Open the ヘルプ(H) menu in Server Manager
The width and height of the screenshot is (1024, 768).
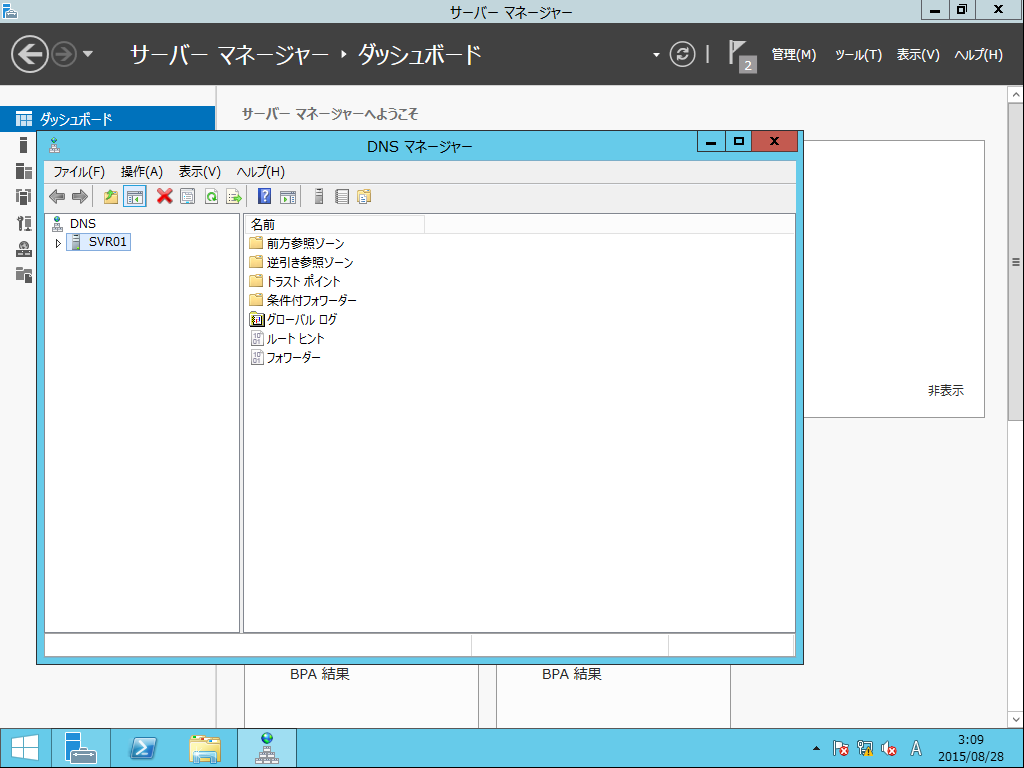point(978,55)
